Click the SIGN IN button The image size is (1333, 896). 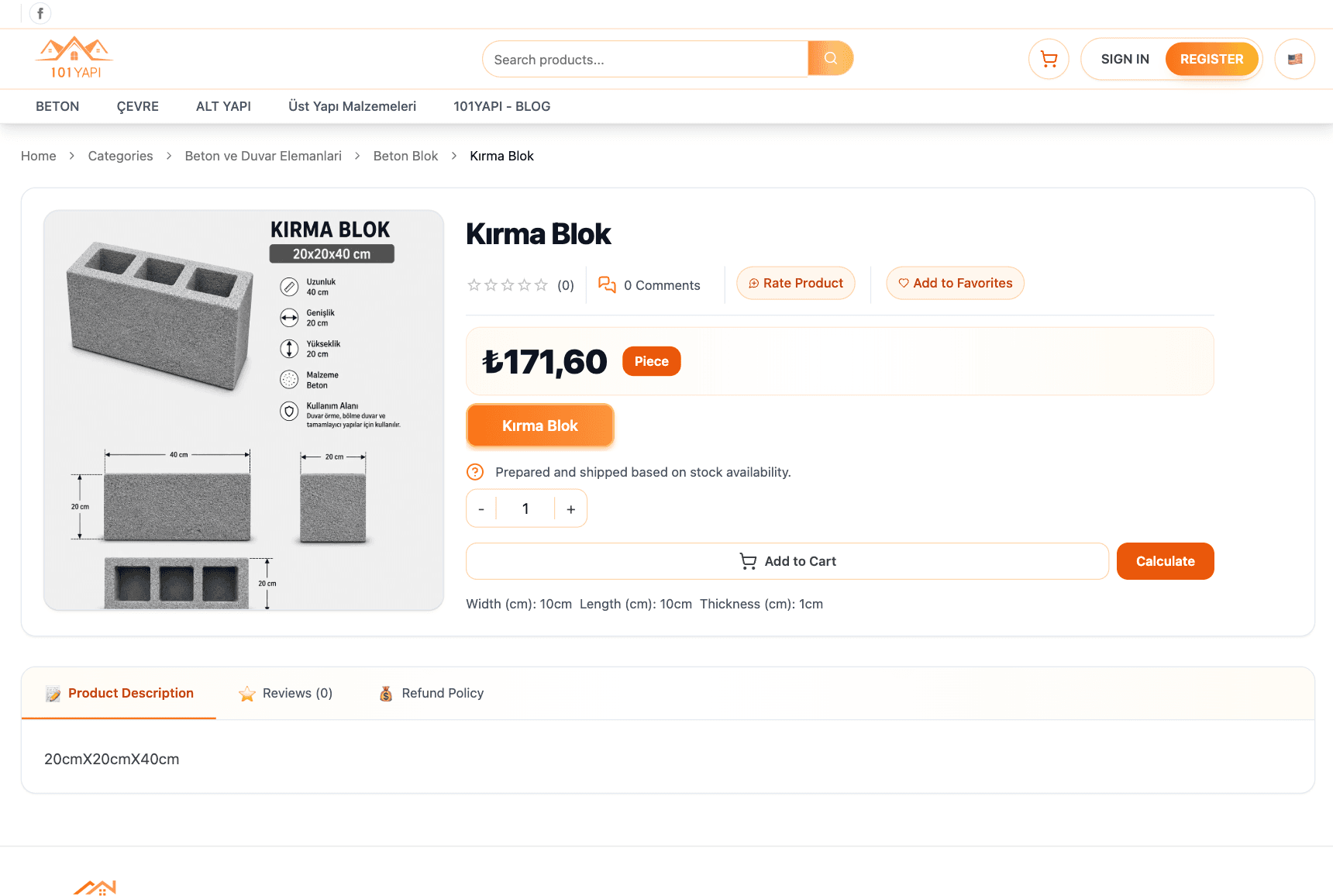1125,59
